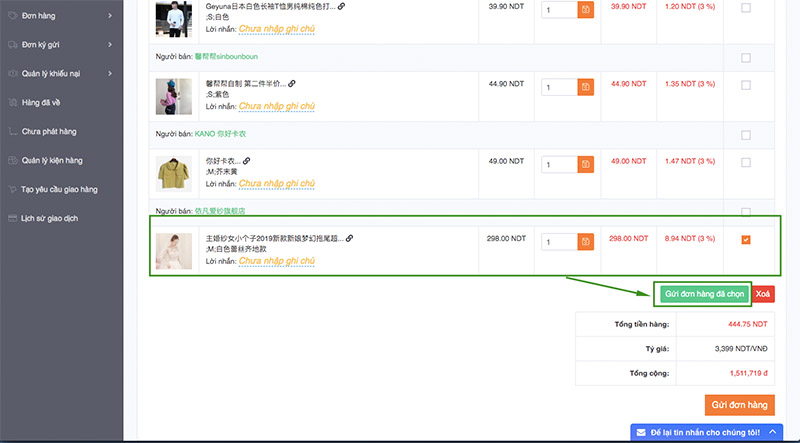The image size is (800, 443).
Task: Expand the Đơn ký gửi chevron arrow
Action: click(110, 45)
